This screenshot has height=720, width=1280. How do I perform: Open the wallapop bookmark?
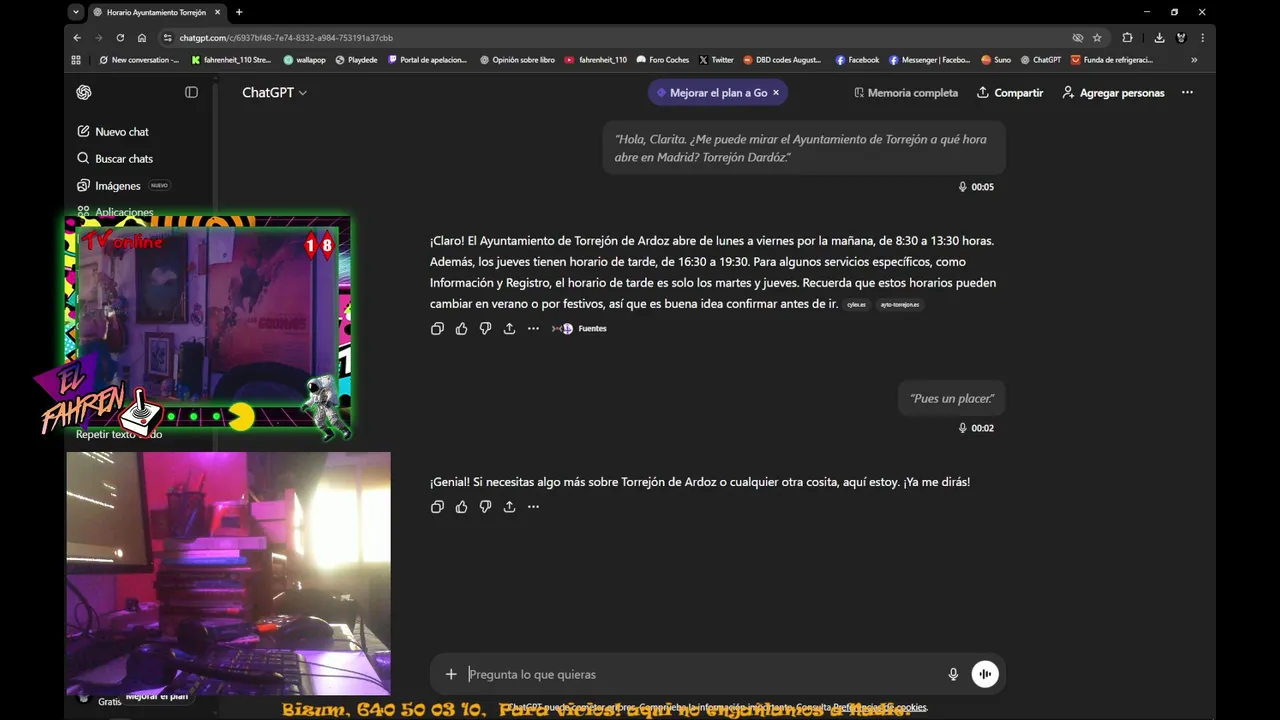[x=304, y=60]
